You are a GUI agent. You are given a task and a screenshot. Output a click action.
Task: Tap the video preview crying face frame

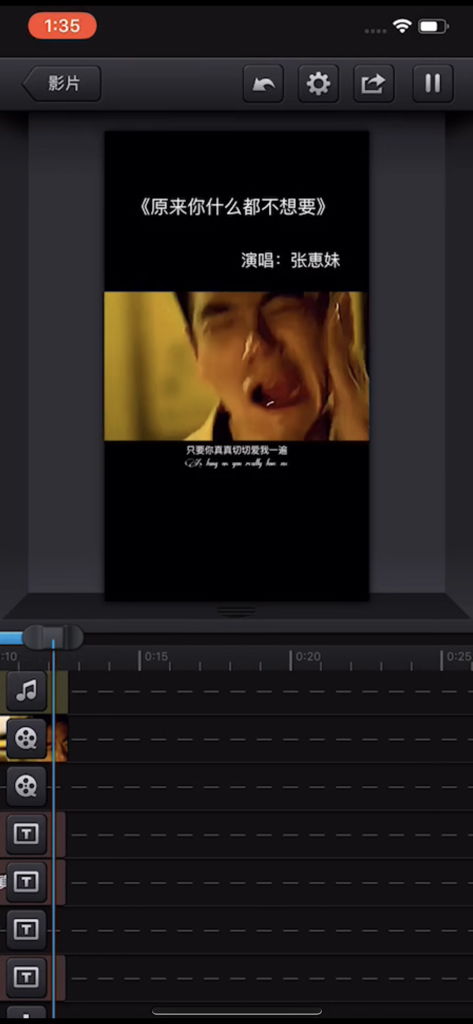[x=236, y=366]
